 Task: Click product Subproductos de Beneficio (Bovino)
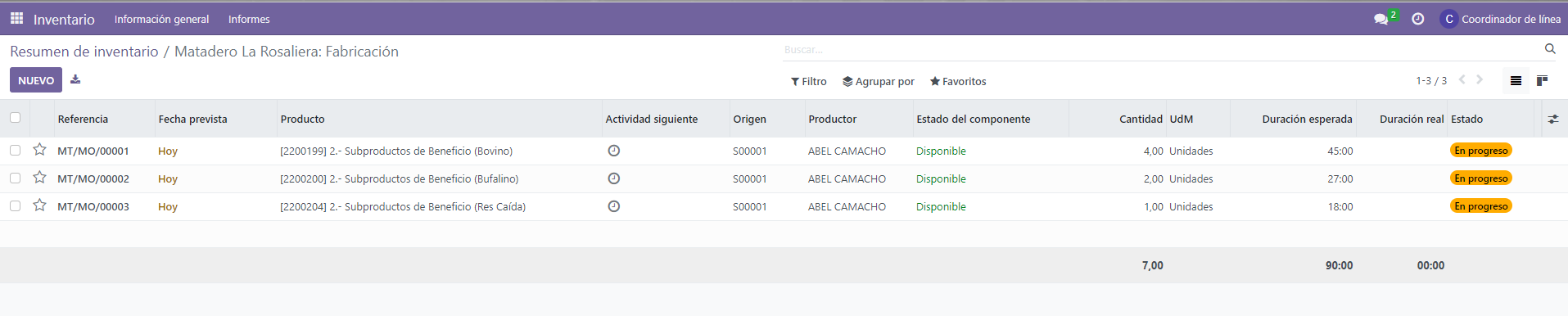point(396,151)
